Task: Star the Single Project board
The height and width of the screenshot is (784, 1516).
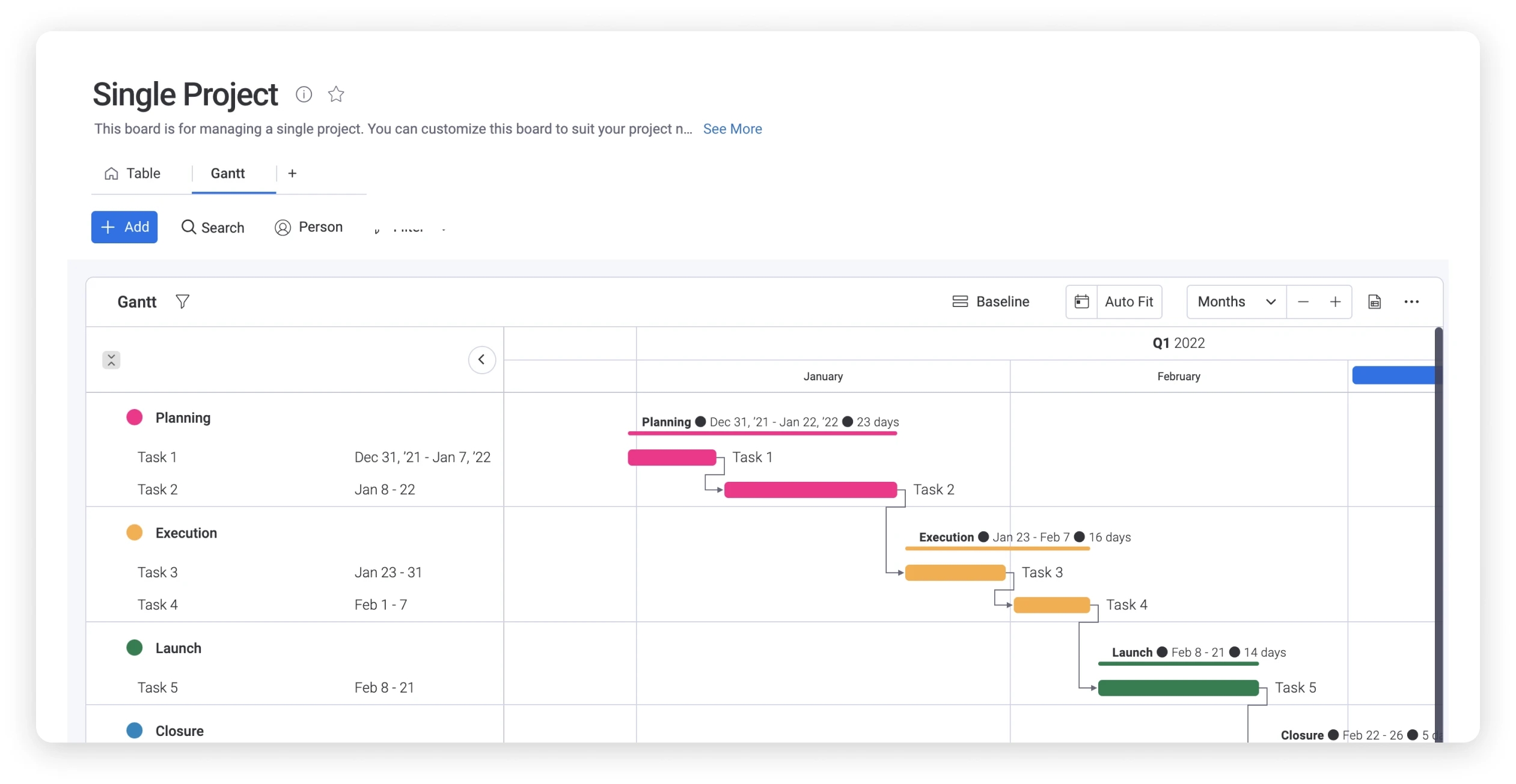Action: click(336, 94)
